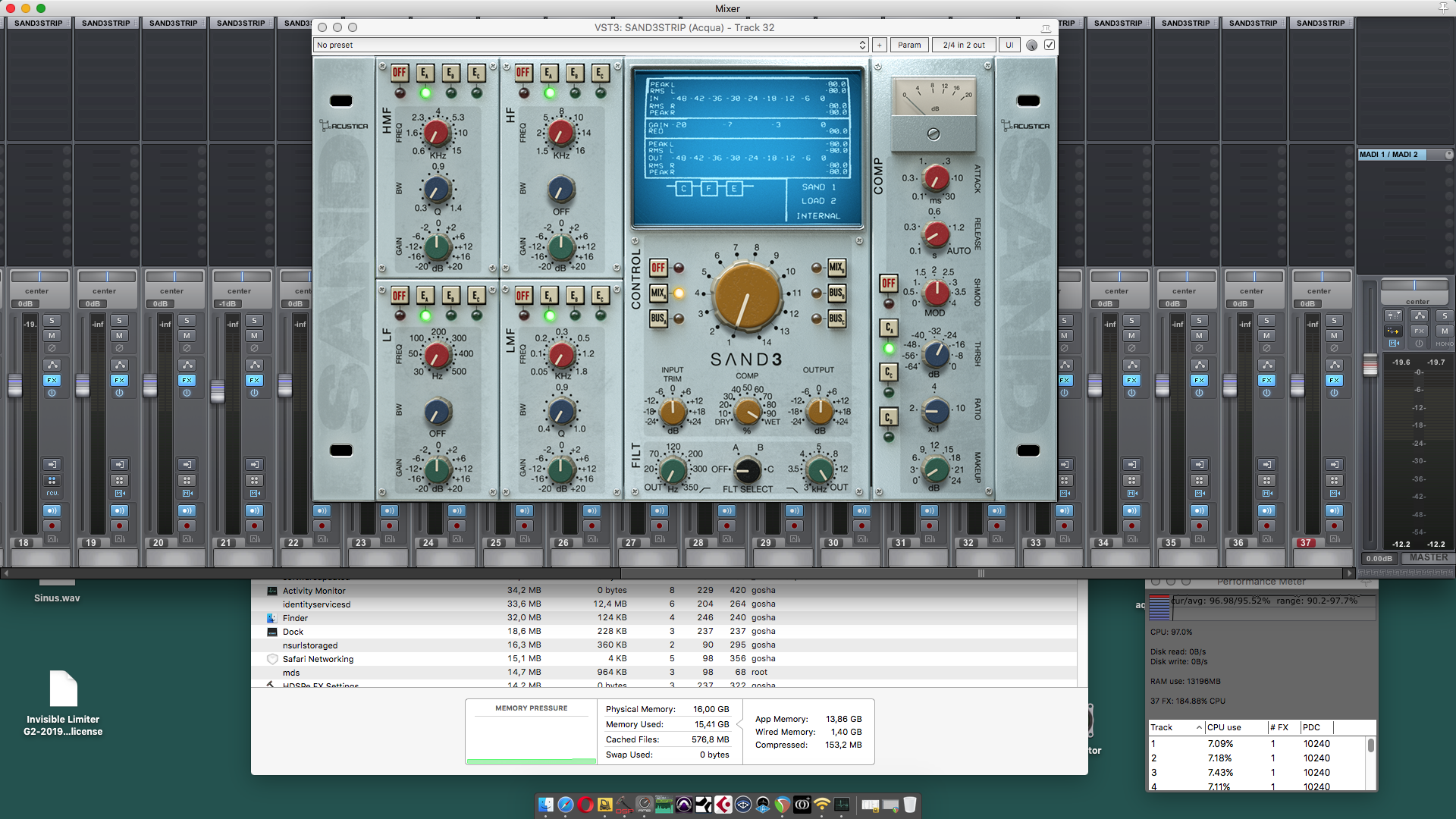Toggle the plugin bypass checkbox in the FX header
Image resolution: width=1456 pixels, height=819 pixels.
(x=1050, y=45)
